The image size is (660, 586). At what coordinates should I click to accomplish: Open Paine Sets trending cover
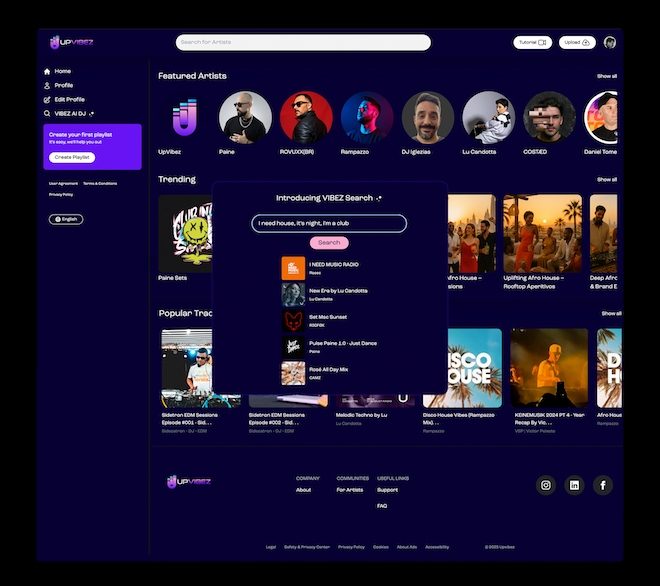click(185, 234)
